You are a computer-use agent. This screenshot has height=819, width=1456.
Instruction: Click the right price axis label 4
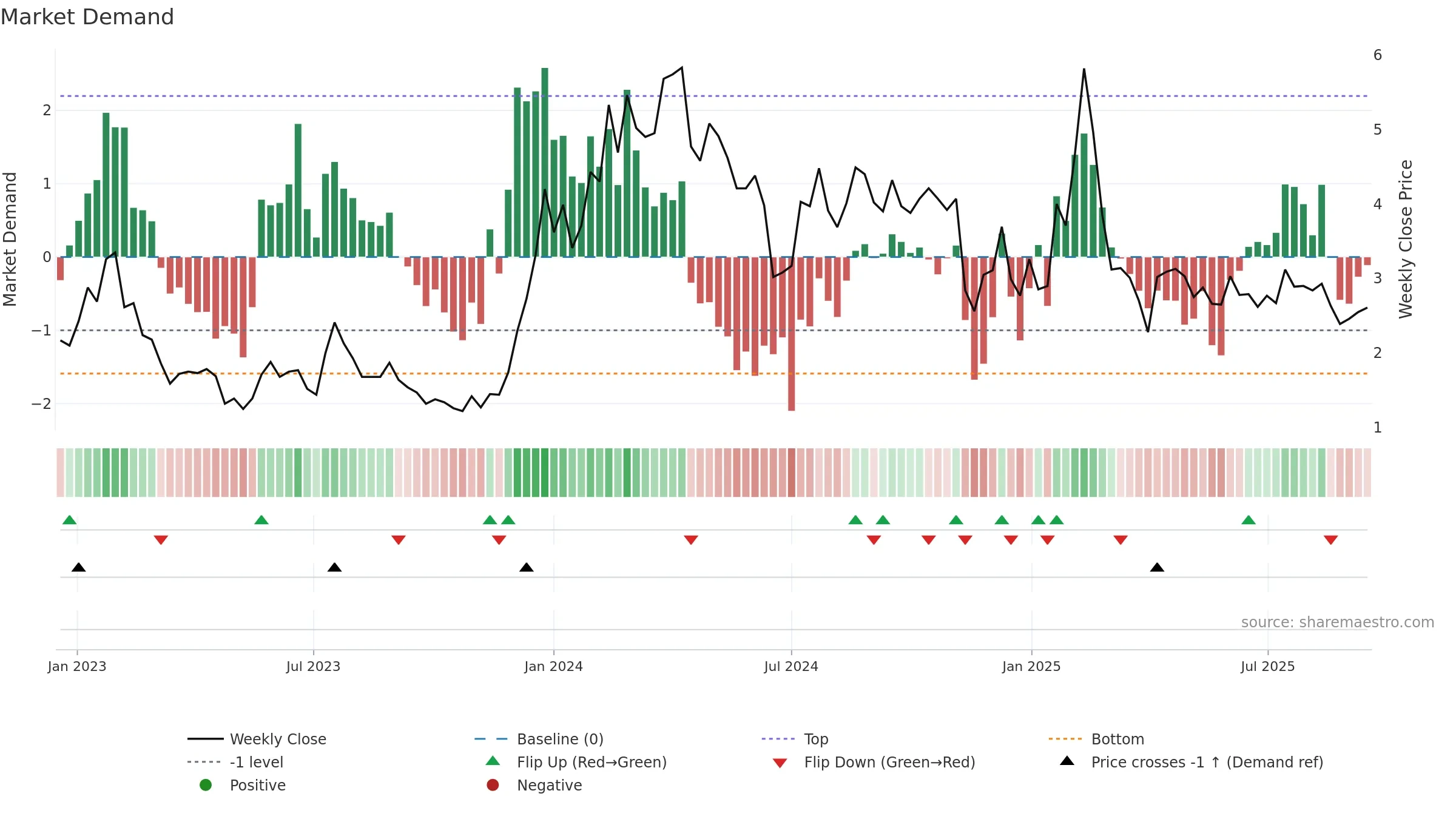(x=1378, y=204)
